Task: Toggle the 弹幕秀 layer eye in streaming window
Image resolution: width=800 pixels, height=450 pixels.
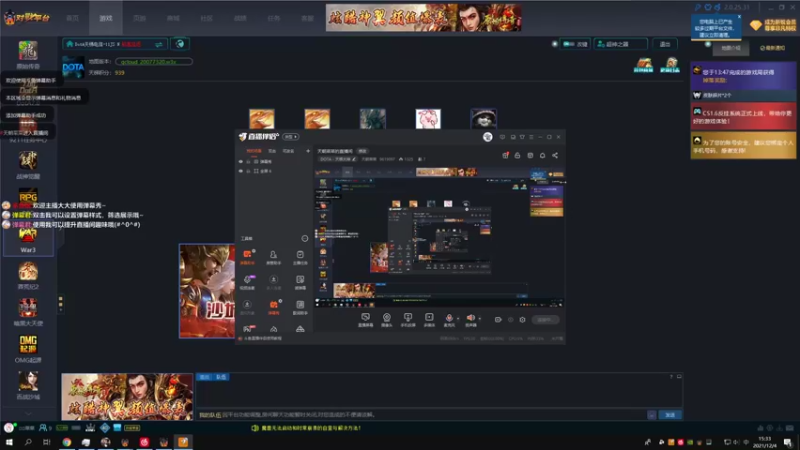Action: click(241, 161)
